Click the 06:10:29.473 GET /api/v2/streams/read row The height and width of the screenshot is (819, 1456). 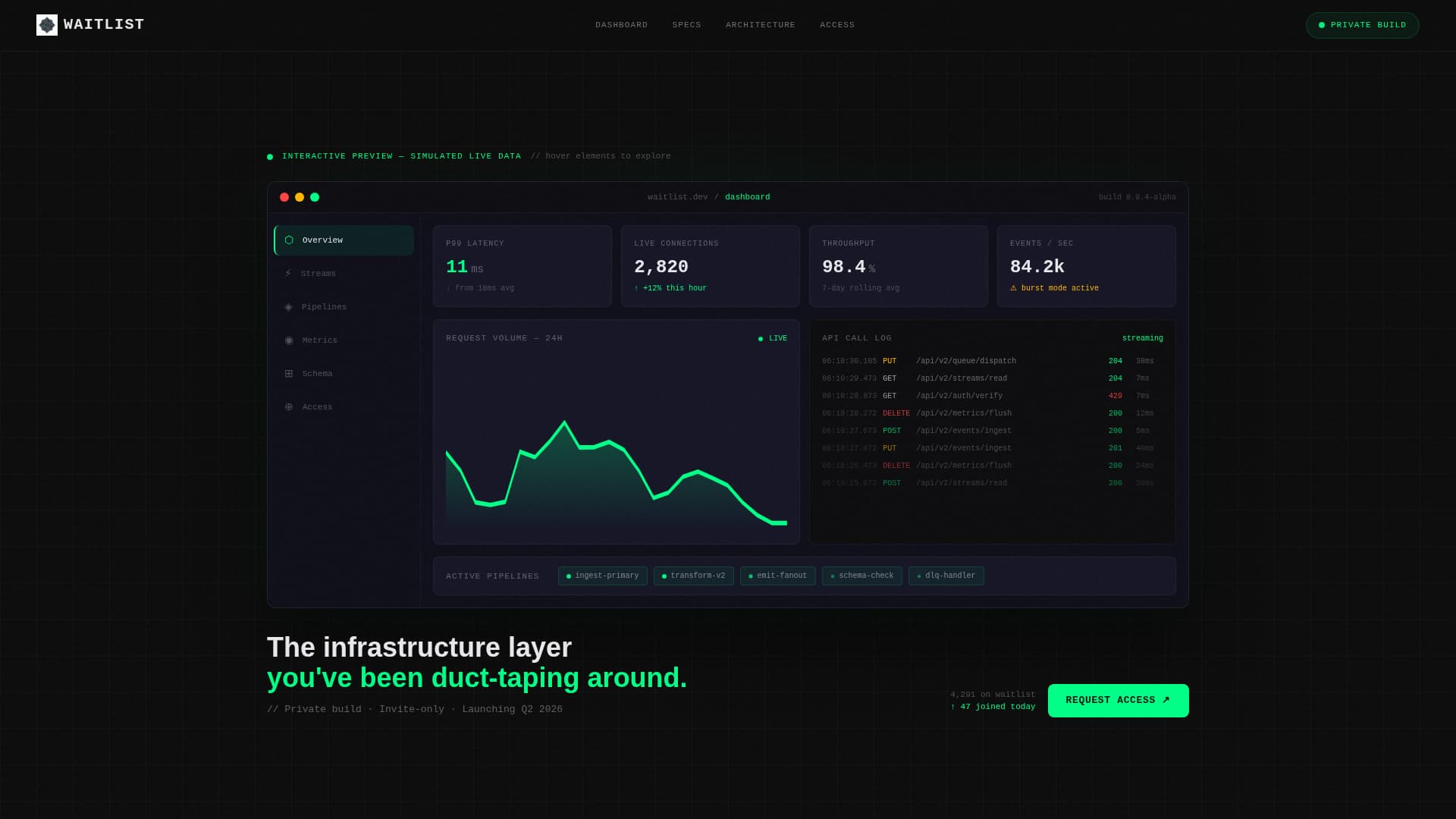point(992,379)
